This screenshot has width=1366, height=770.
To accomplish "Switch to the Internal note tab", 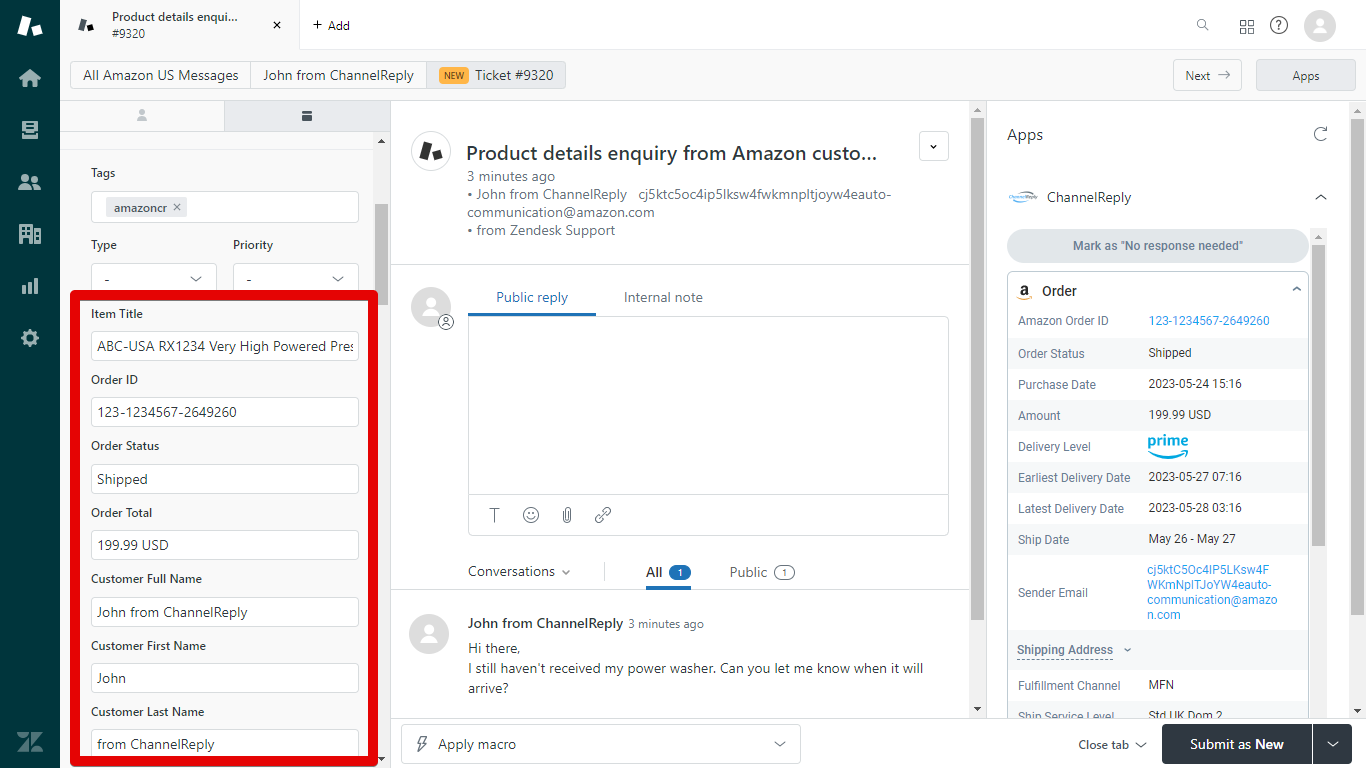I will [x=663, y=297].
